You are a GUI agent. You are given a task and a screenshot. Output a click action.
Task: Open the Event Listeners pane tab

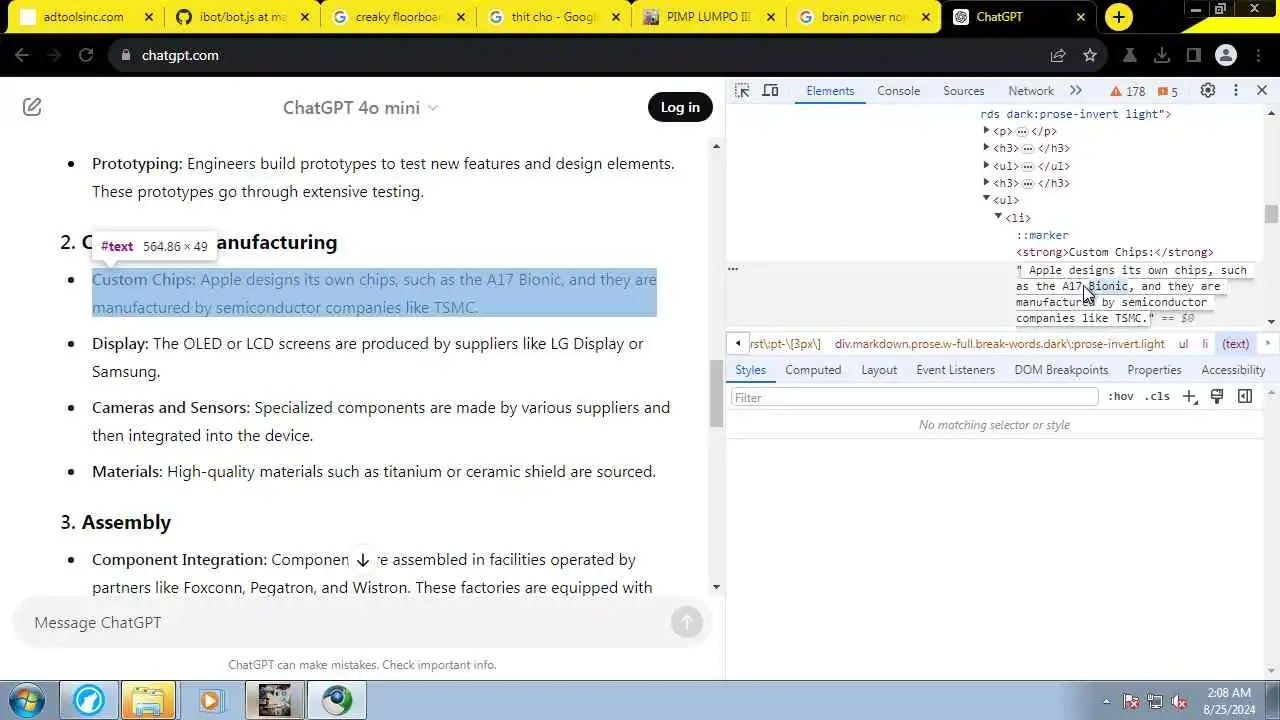[956, 370]
